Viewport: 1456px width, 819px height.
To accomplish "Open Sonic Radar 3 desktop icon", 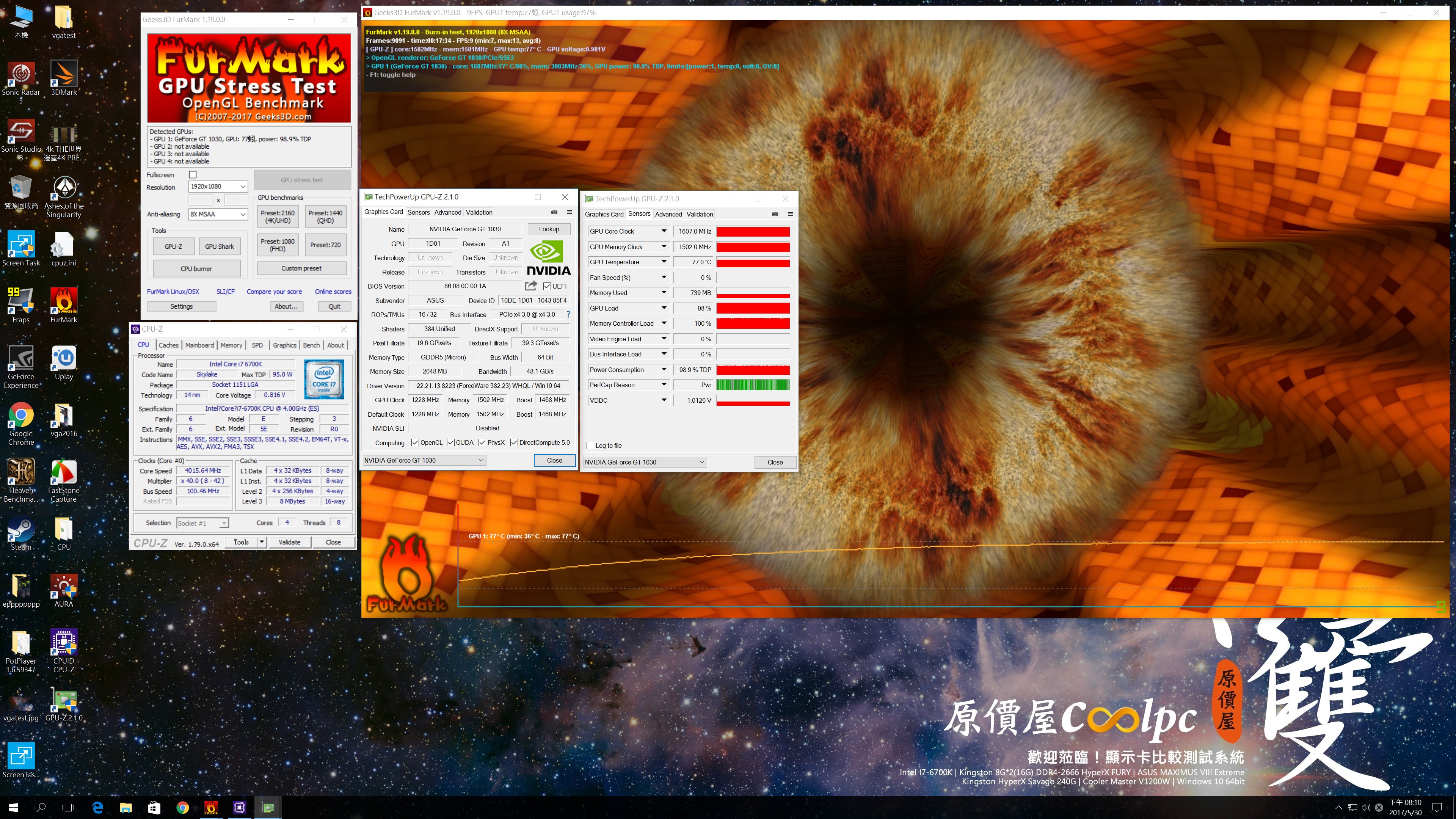I will [x=21, y=83].
